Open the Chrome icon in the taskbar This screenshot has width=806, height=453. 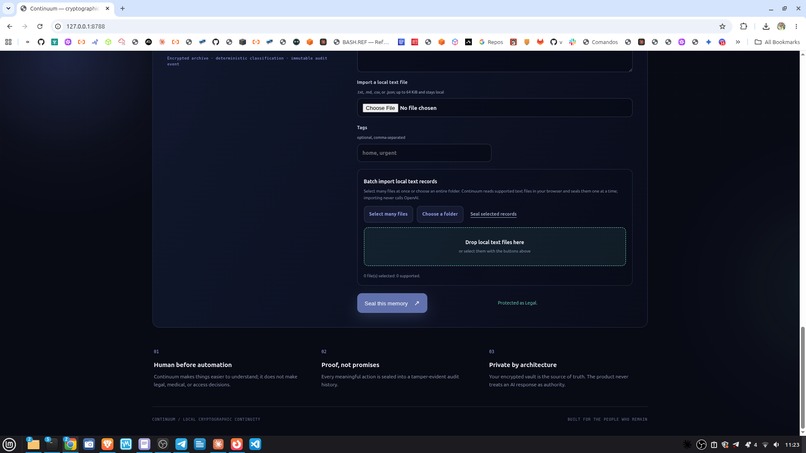click(x=70, y=444)
